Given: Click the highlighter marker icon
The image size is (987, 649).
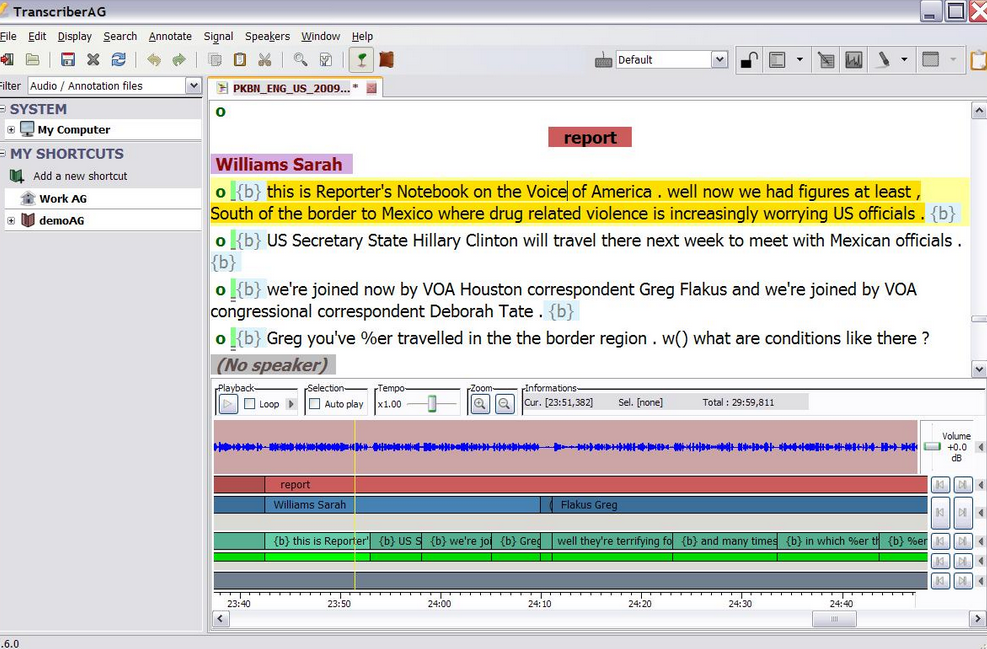Looking at the screenshot, I should pyautogui.click(x=883, y=60).
